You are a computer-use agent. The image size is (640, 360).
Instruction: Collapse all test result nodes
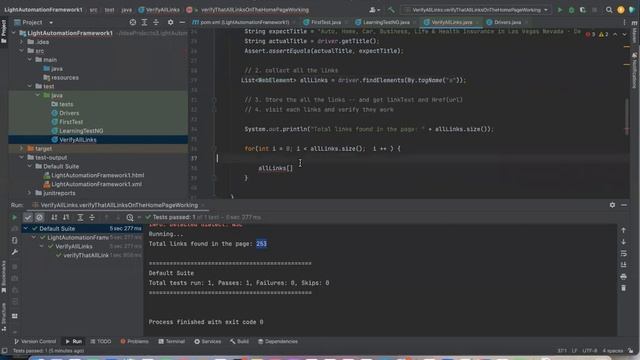(x=92, y=218)
